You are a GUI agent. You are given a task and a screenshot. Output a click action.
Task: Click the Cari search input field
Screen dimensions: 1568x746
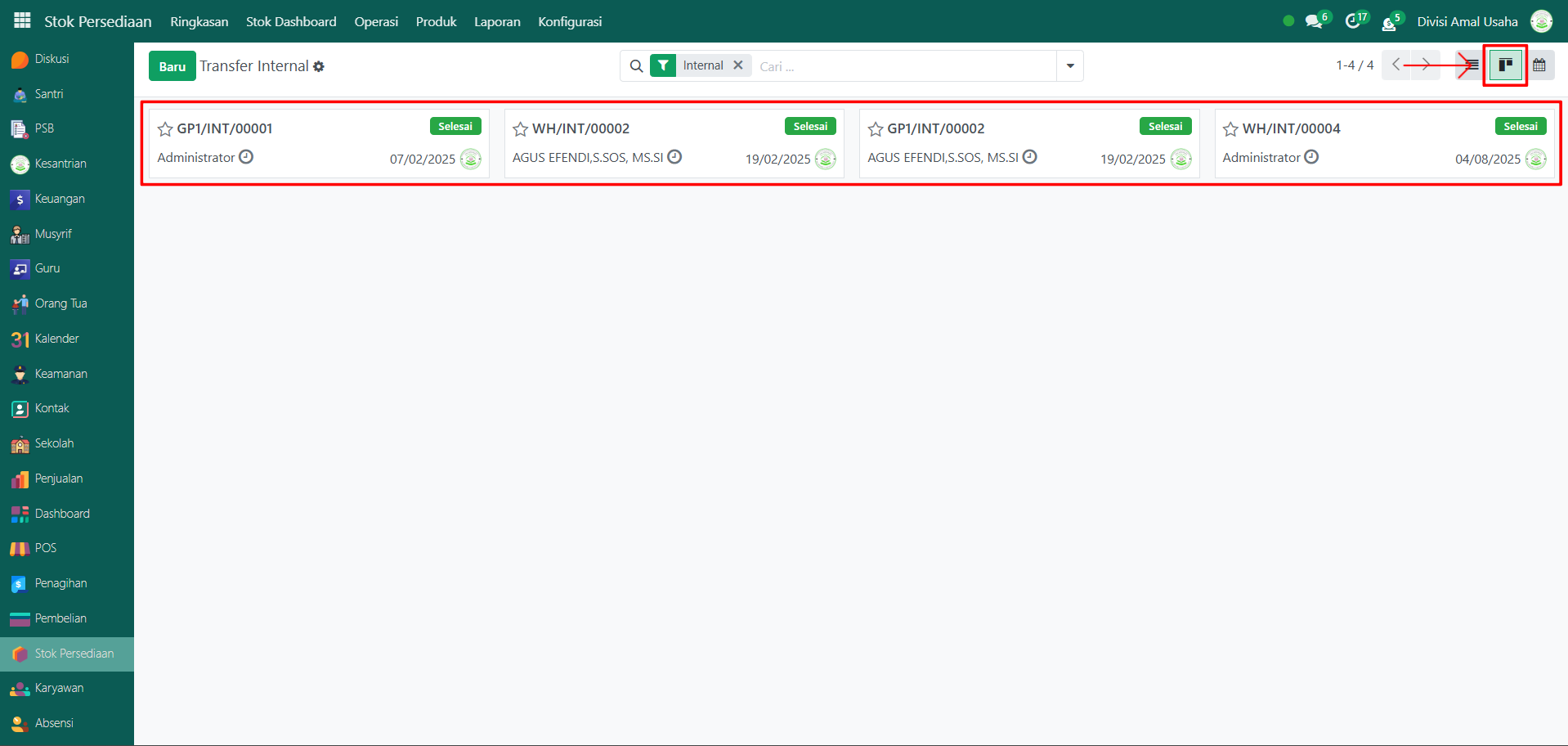tap(899, 66)
